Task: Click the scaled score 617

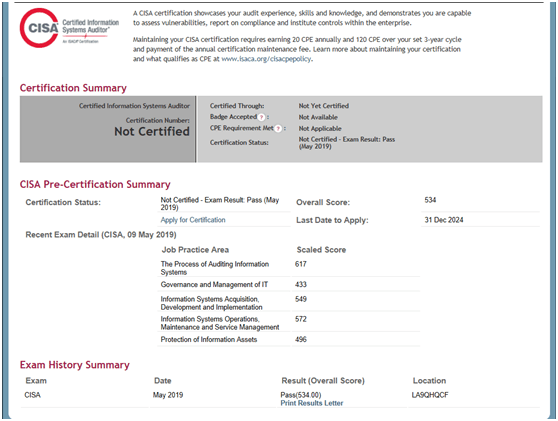Action: pos(301,264)
